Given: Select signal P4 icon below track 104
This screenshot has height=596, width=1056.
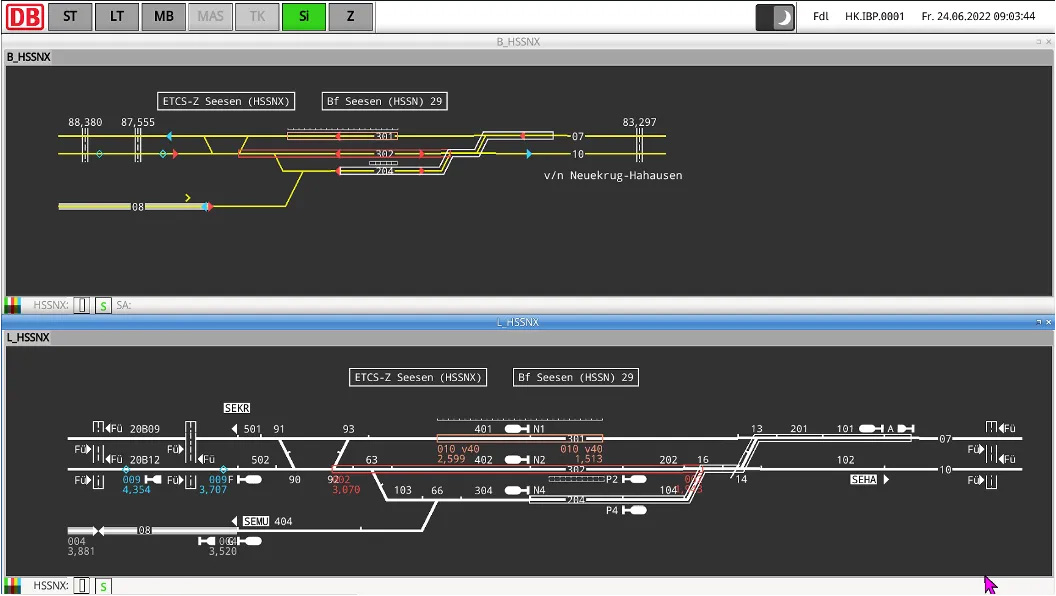Looking at the screenshot, I should [x=633, y=510].
